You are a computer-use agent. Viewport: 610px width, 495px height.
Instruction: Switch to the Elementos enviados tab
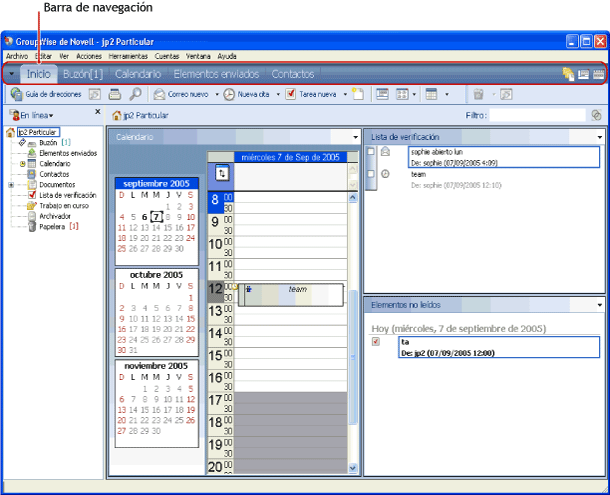(216, 74)
